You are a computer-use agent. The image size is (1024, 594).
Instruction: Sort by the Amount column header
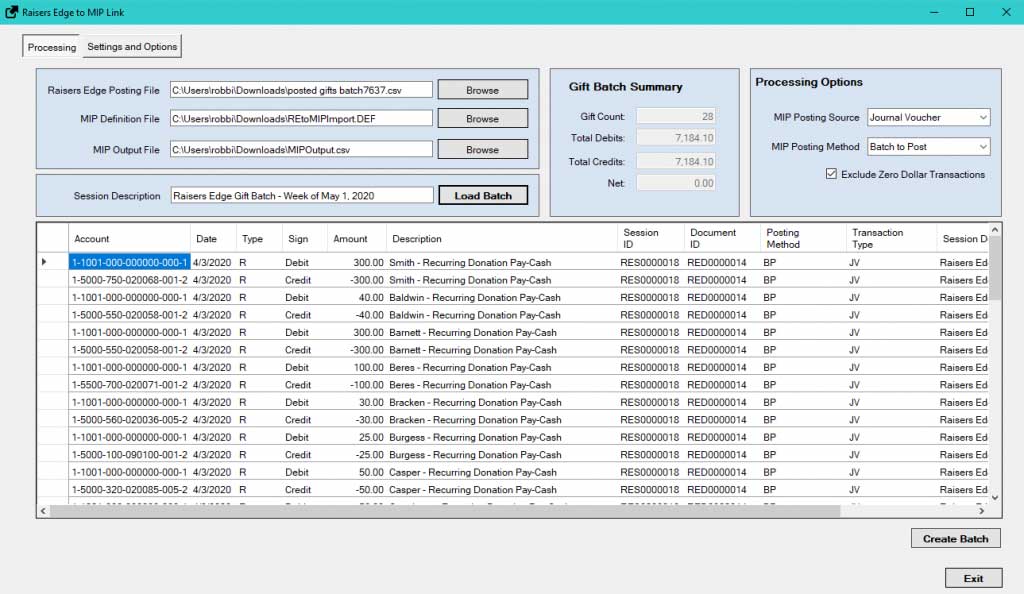click(357, 239)
